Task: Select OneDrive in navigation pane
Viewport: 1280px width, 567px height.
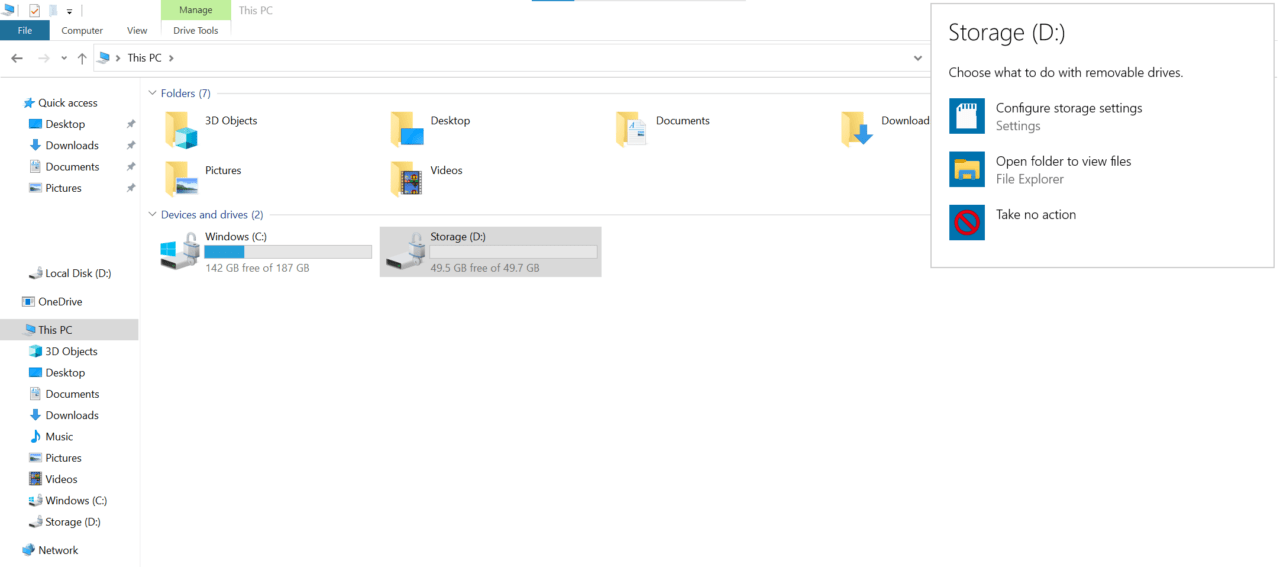Action: 60,302
